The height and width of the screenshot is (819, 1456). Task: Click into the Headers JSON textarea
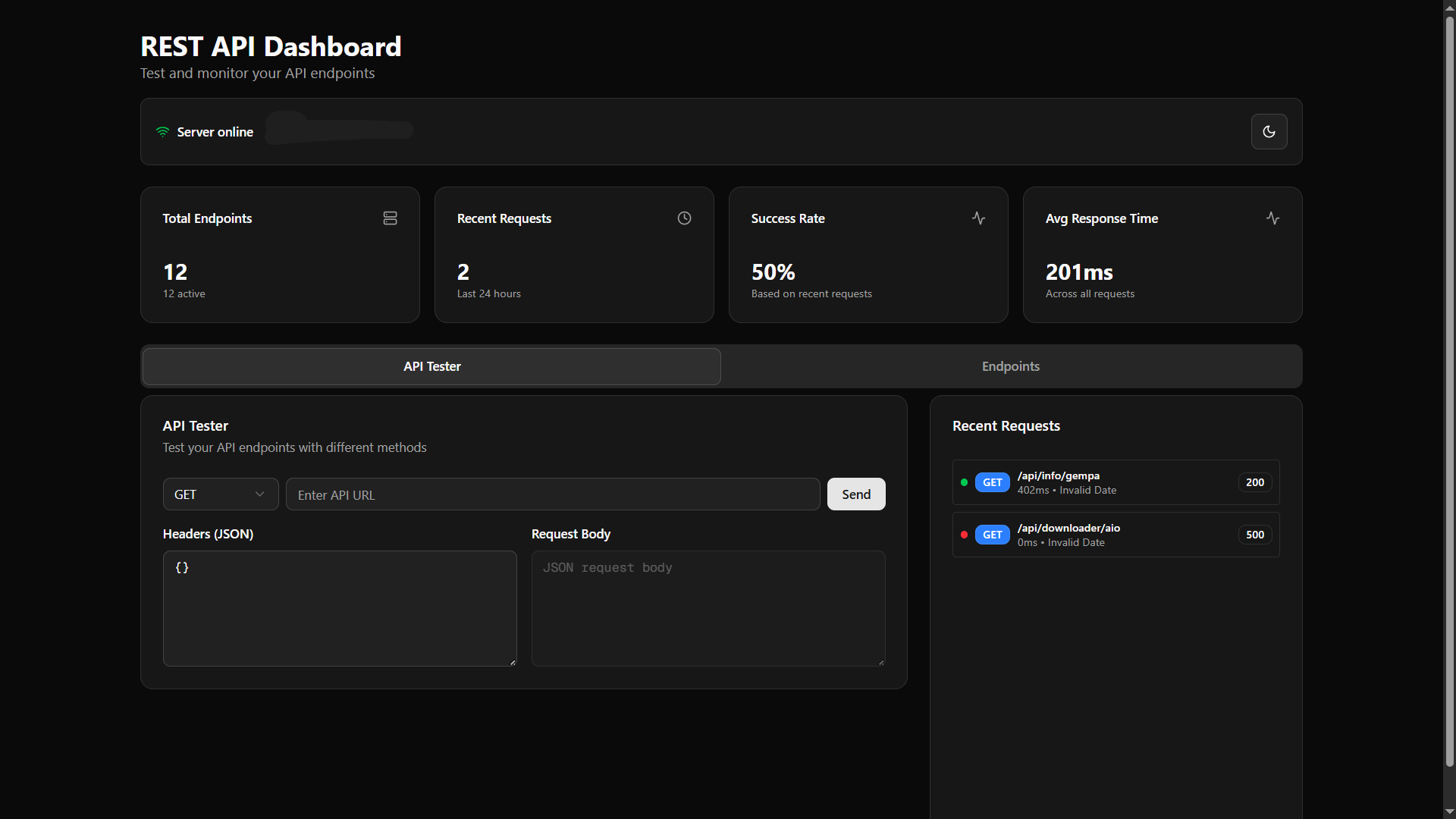[x=339, y=608]
